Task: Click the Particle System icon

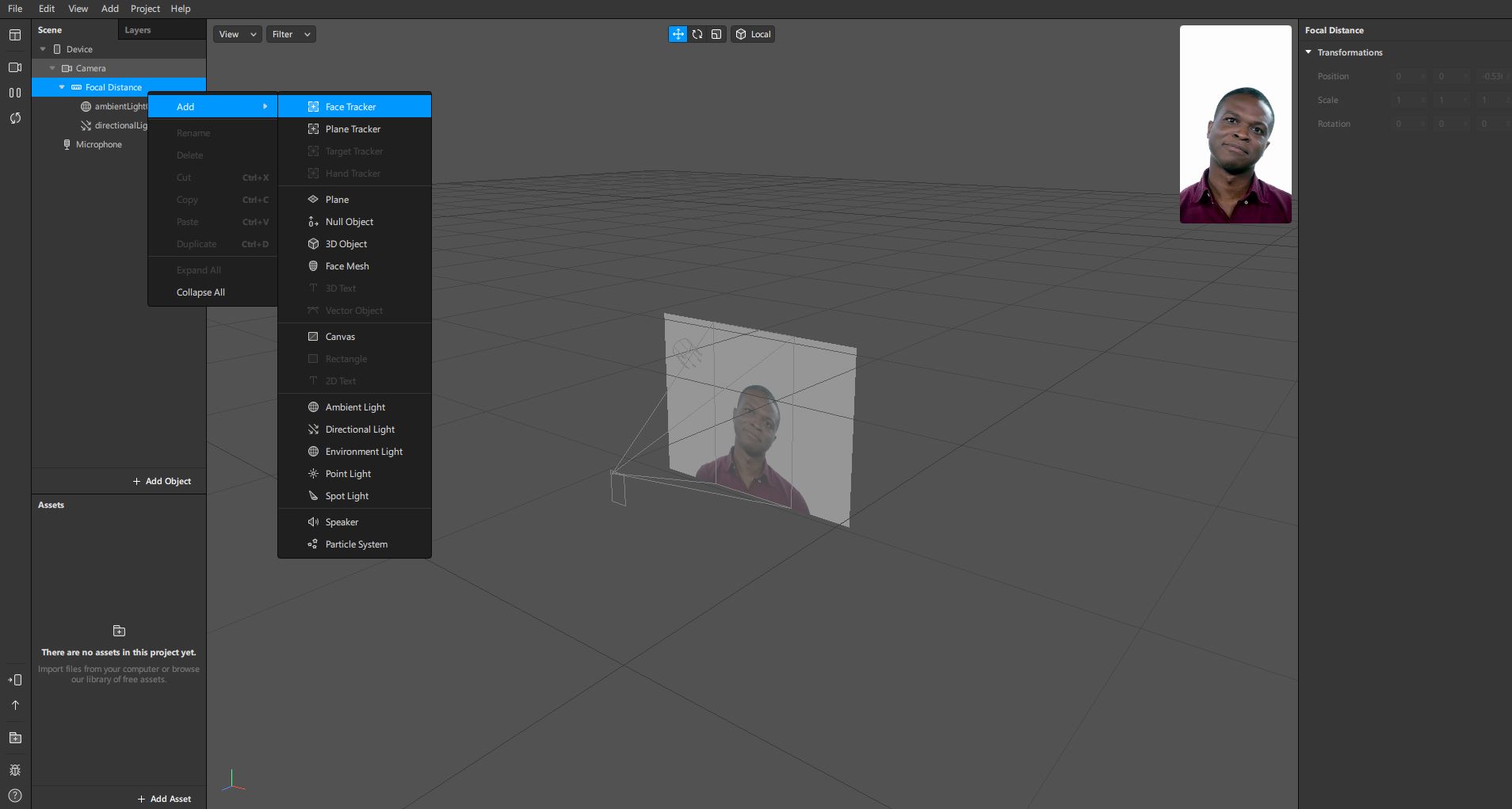Action: (313, 544)
